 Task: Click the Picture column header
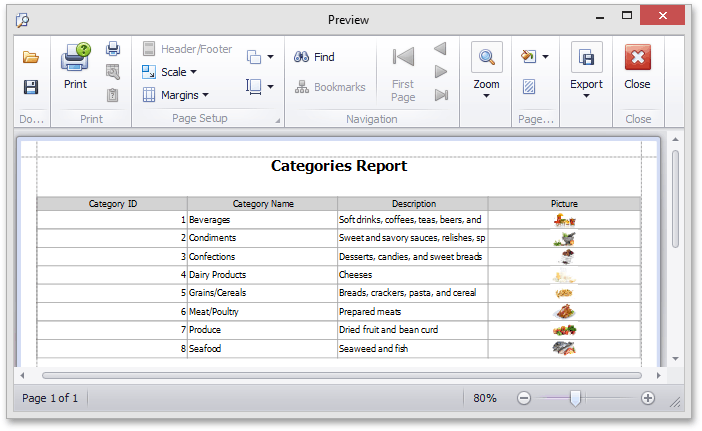coord(564,204)
